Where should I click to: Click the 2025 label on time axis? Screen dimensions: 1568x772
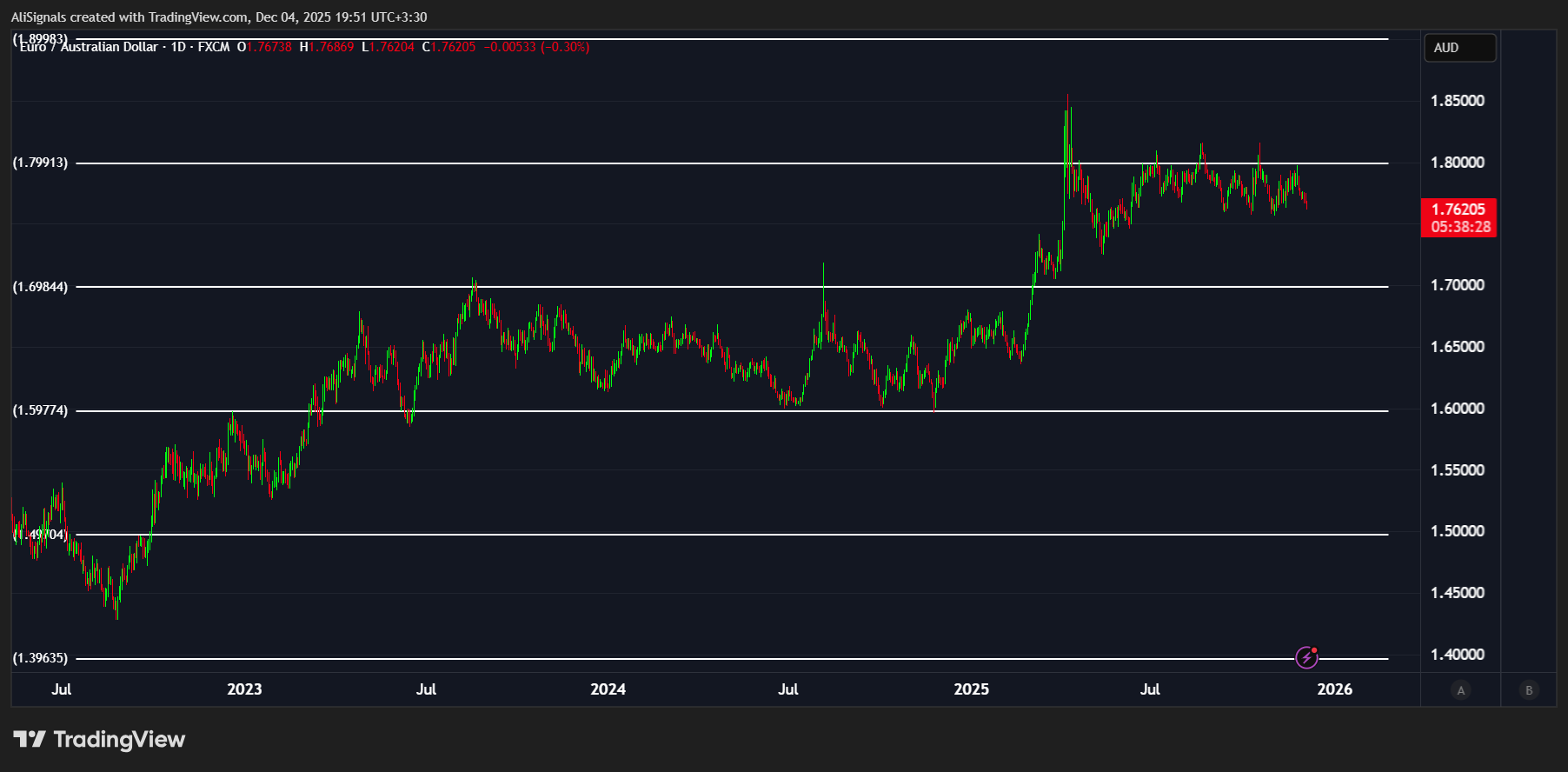pos(972,689)
